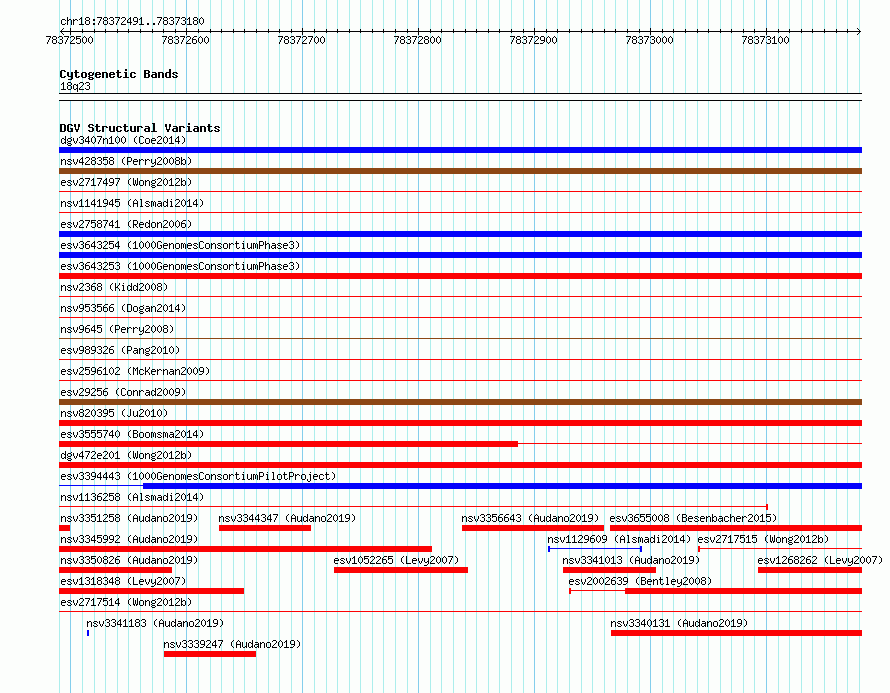
Task: Open esv2758741 (Redon2006) variant label
Action: (126, 224)
